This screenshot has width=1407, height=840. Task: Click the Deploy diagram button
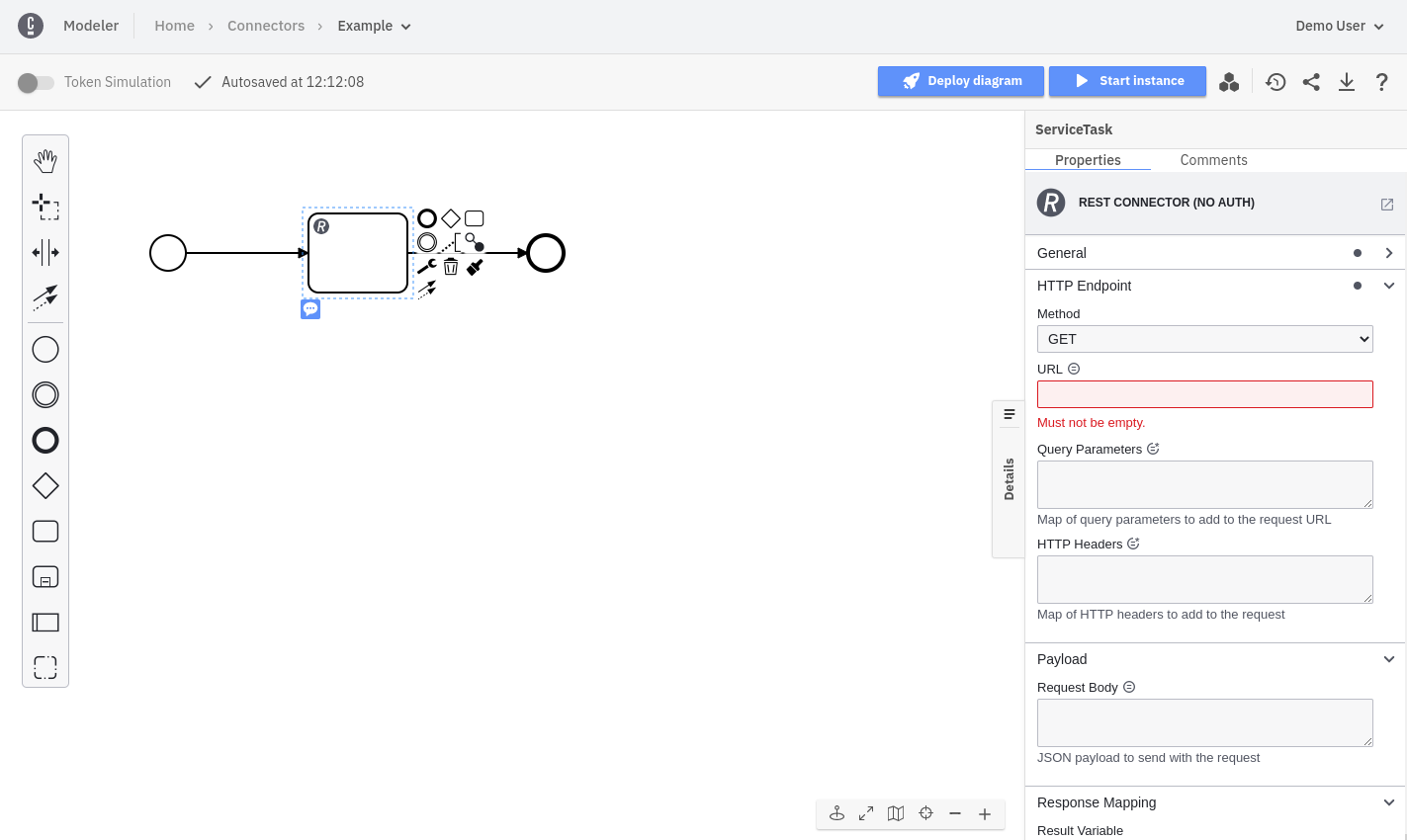point(960,81)
